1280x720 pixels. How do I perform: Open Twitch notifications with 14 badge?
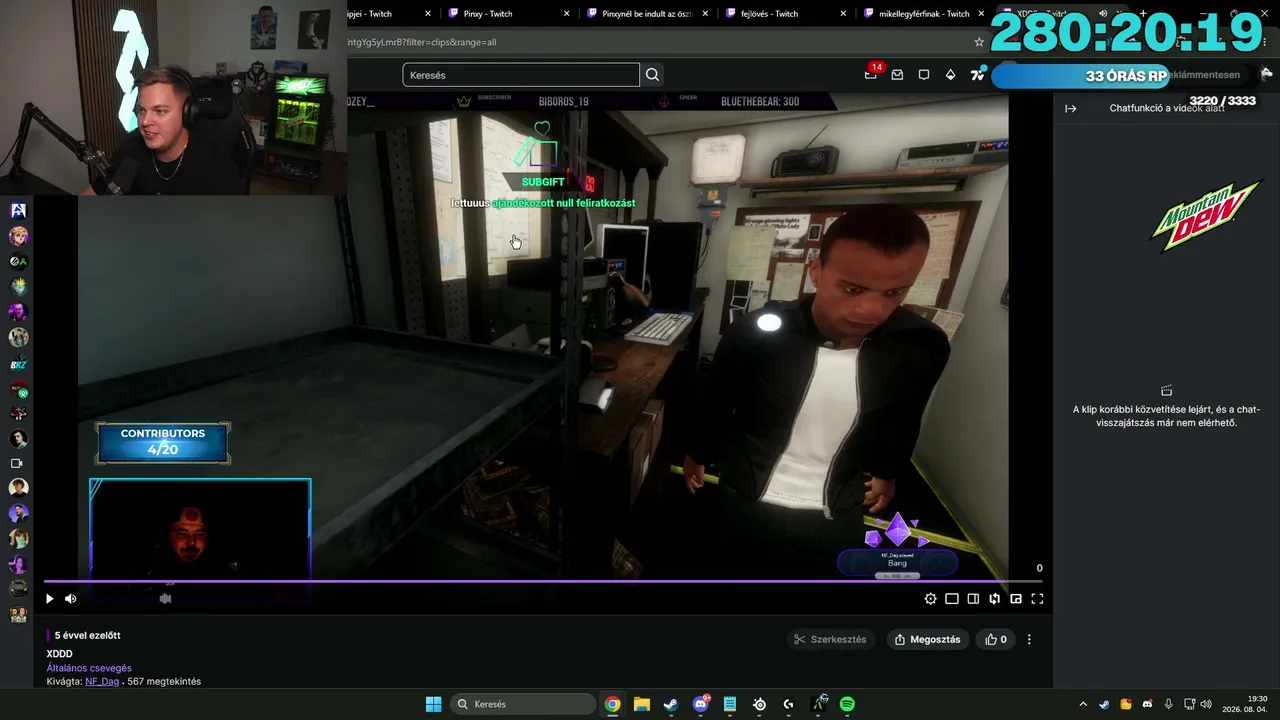(871, 75)
